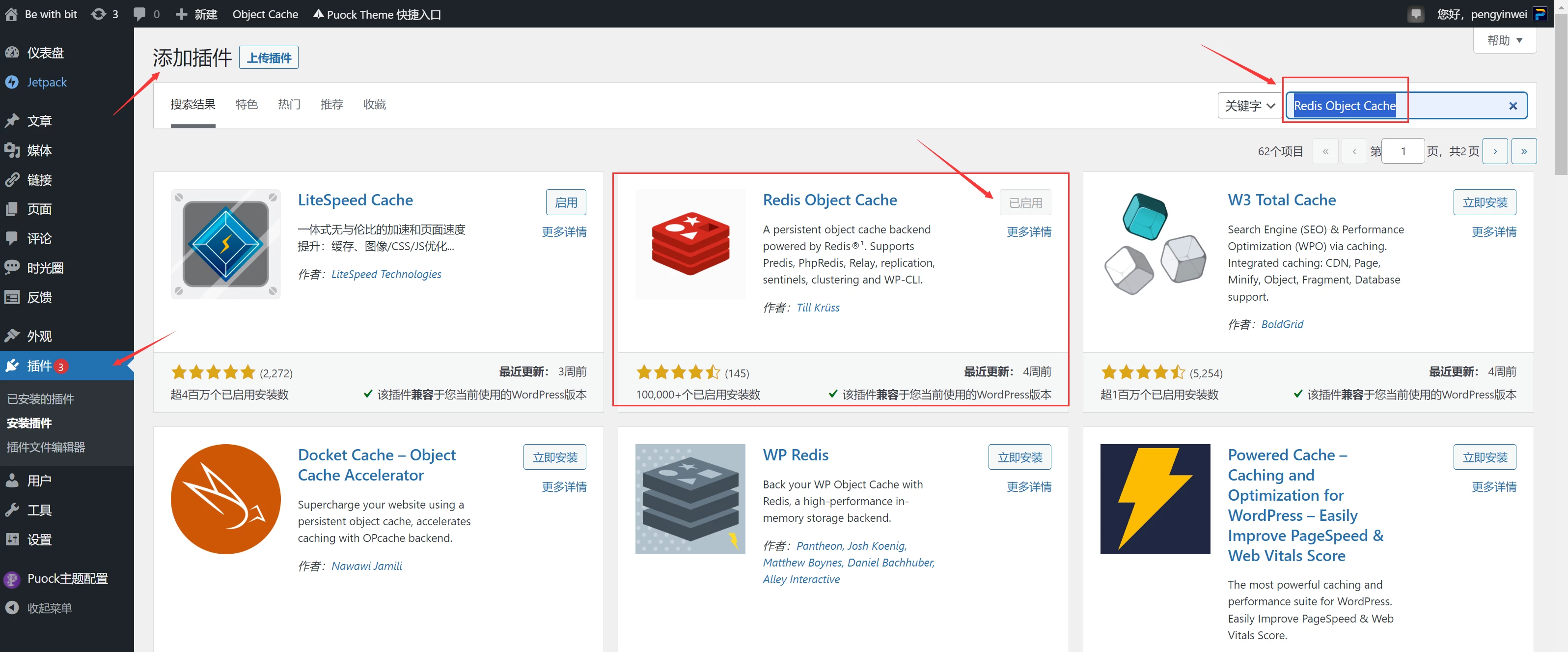Open the Jetpack icon in sidebar

pyautogui.click(x=12, y=82)
